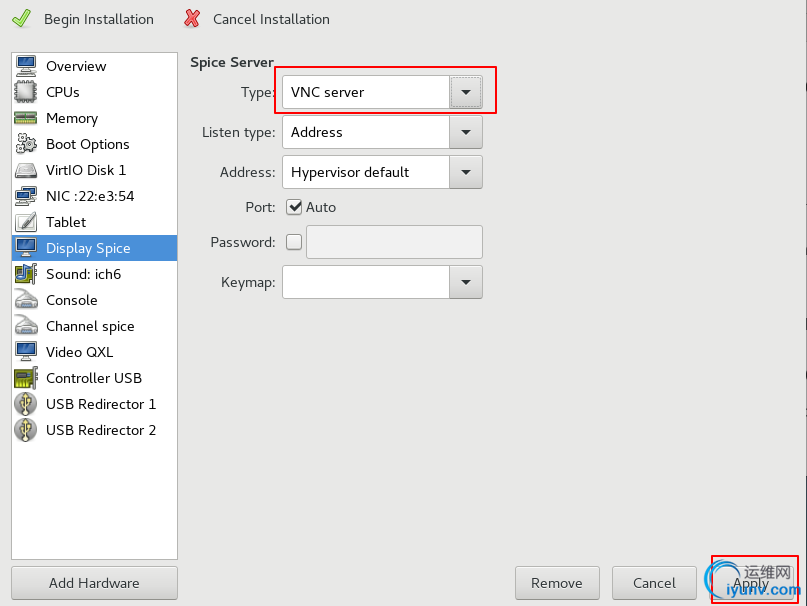Screen dimensions: 807x606
Task: Click the Add Hardware button
Action: click(94, 583)
